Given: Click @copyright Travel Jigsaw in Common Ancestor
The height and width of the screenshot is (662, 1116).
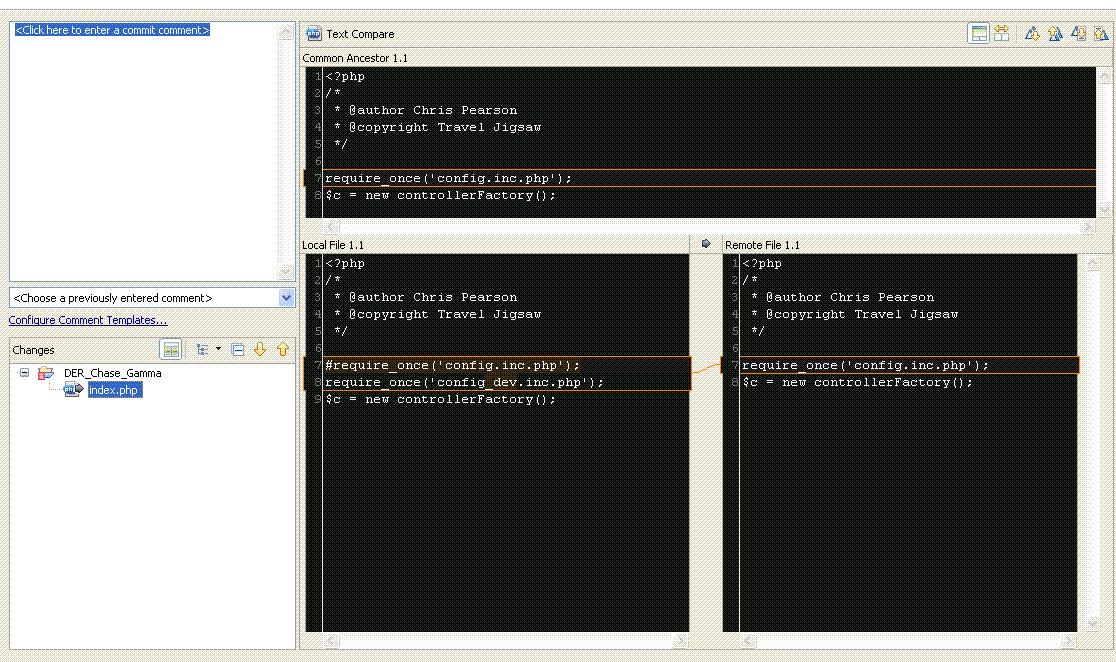Looking at the screenshot, I should click(445, 127).
